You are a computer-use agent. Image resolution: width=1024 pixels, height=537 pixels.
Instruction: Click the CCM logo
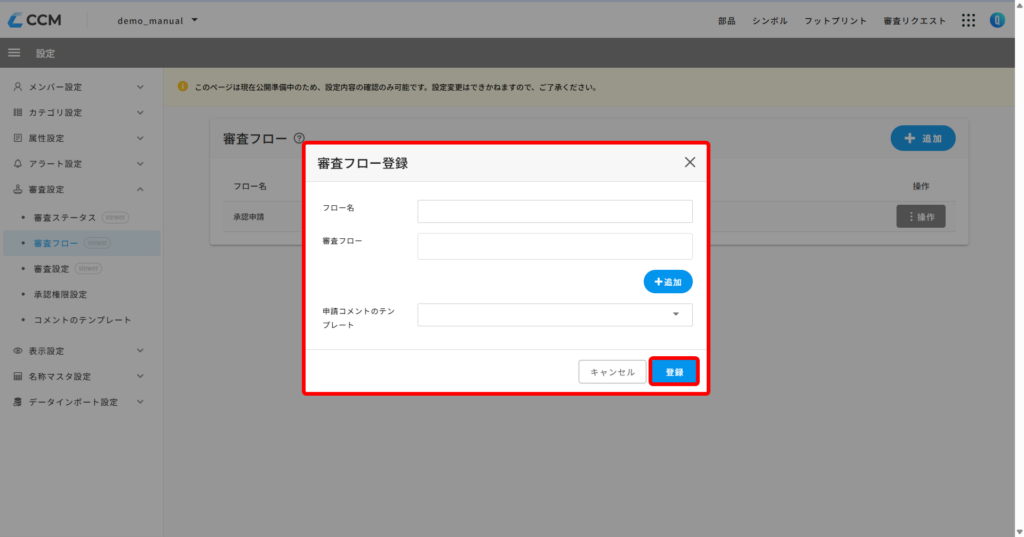34,20
